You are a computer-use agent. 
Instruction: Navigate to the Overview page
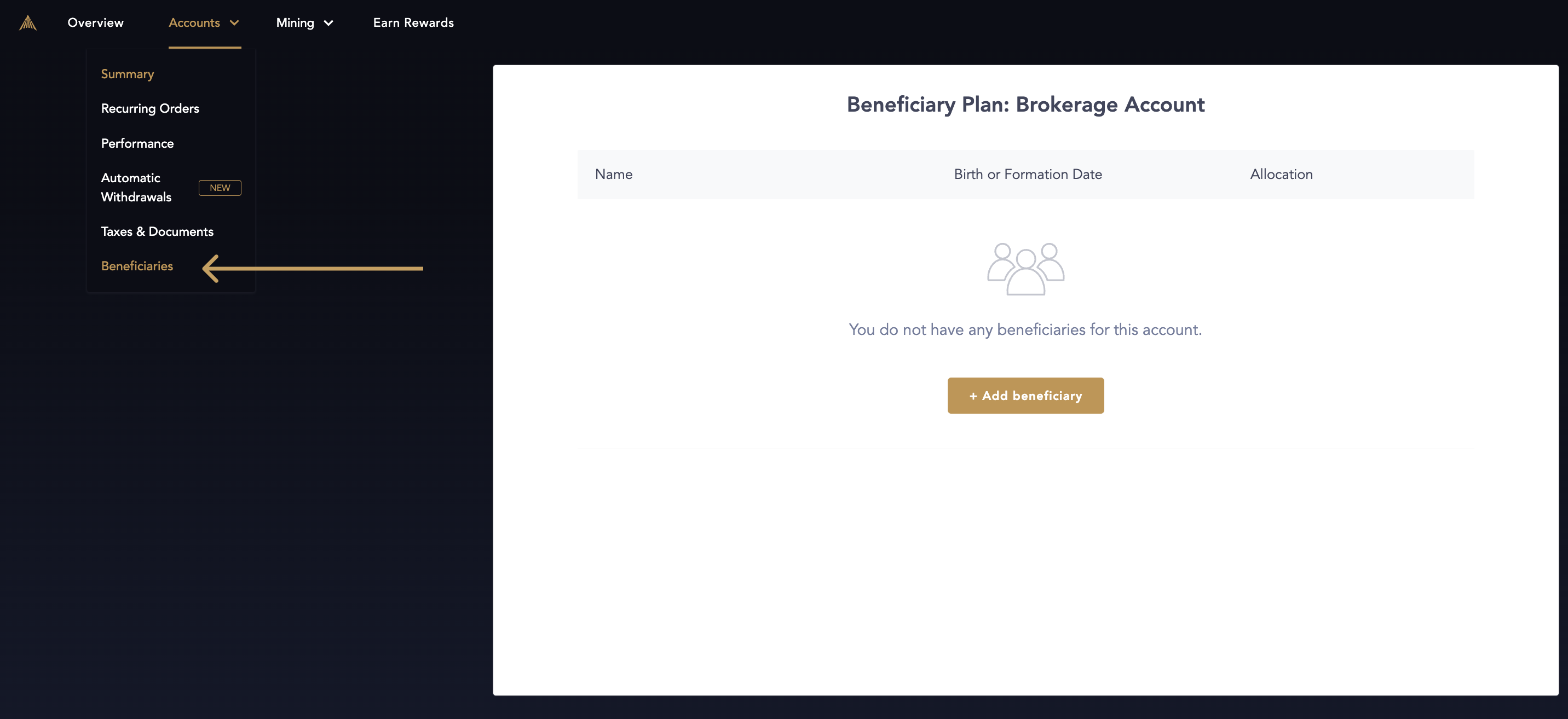coord(96,22)
